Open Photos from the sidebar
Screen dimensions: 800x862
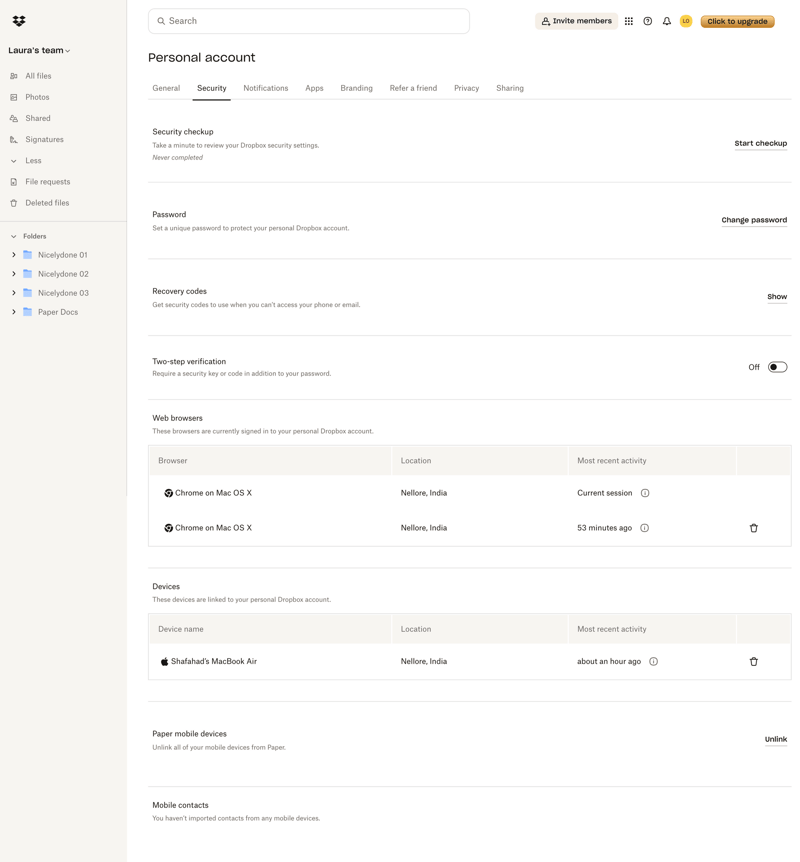point(37,96)
